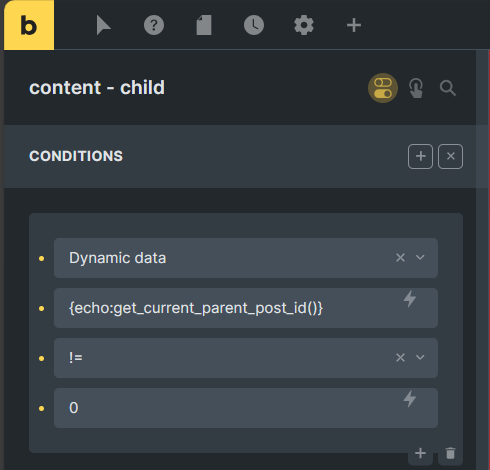The width and height of the screenshot is (490, 470).
Task: Clear the Dynamic data selection
Action: click(400, 257)
